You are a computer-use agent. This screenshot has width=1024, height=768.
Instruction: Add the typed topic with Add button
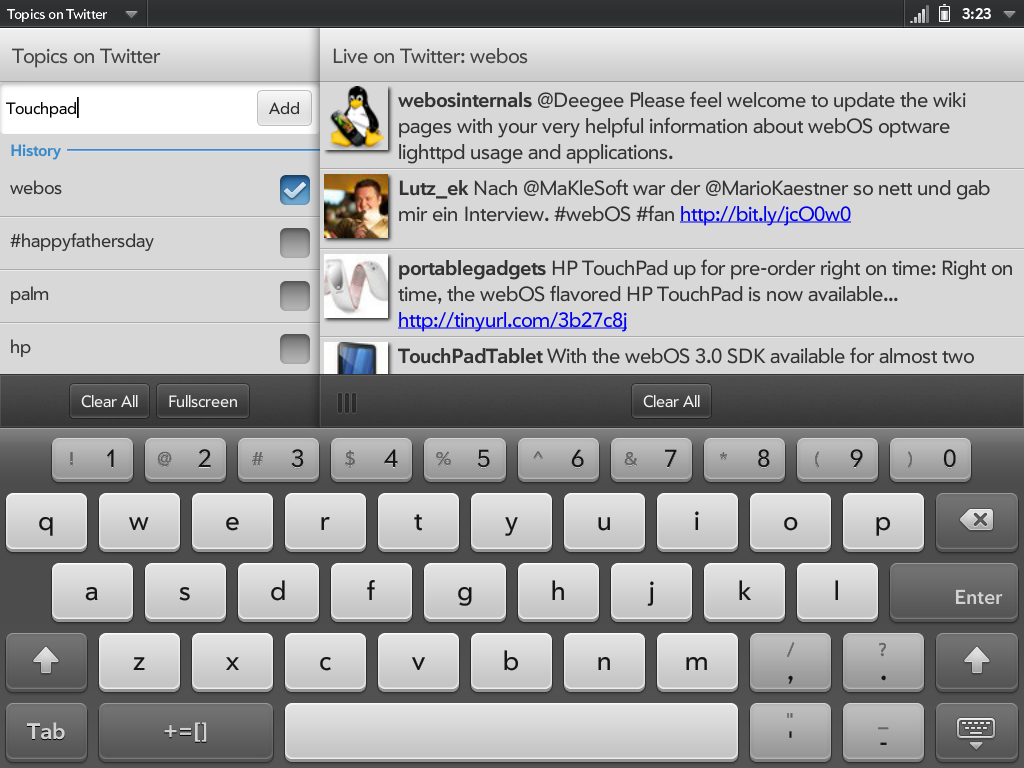[x=284, y=108]
